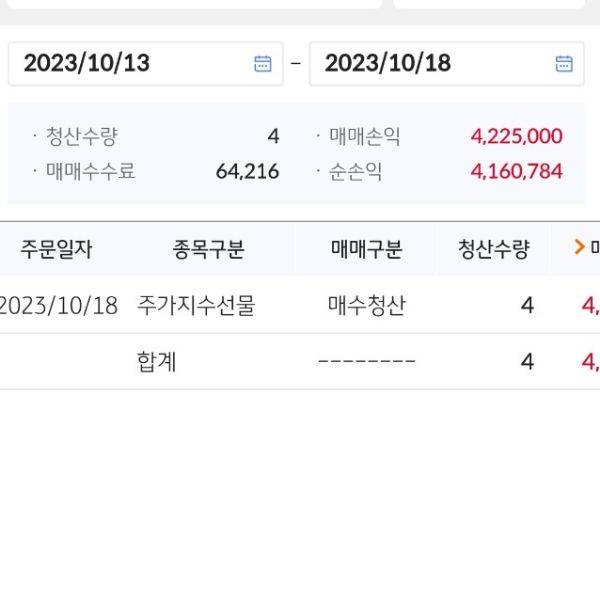Select the 종목구분 column header
The height and width of the screenshot is (600, 600).
(x=209, y=249)
